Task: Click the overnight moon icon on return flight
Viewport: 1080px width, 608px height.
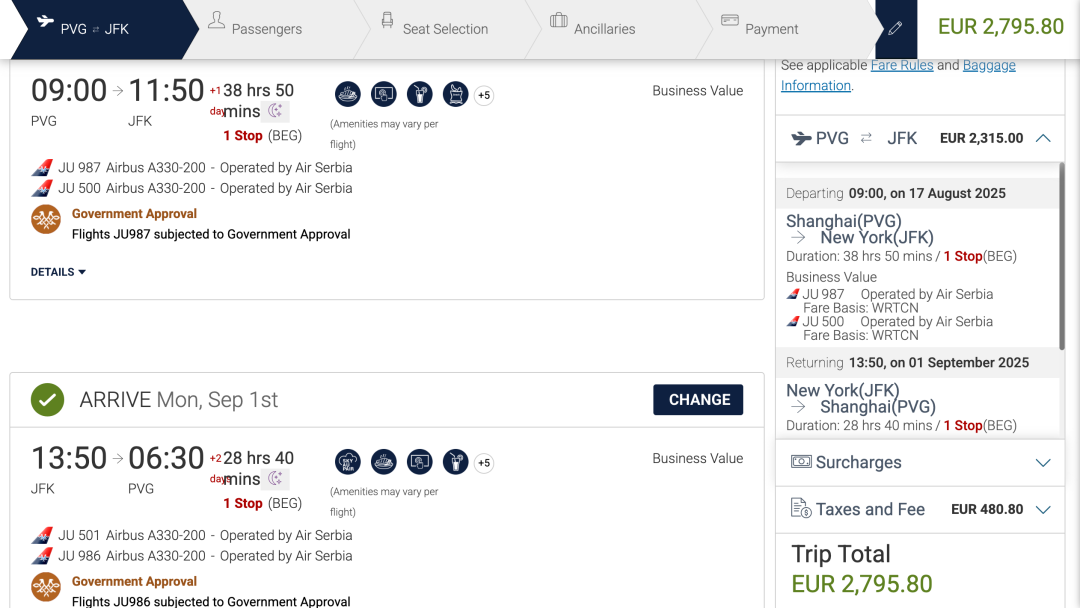Action: pyautogui.click(x=276, y=478)
